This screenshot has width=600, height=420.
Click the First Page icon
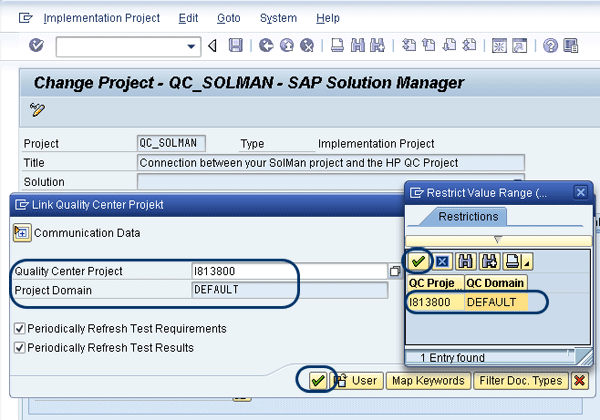(x=409, y=46)
